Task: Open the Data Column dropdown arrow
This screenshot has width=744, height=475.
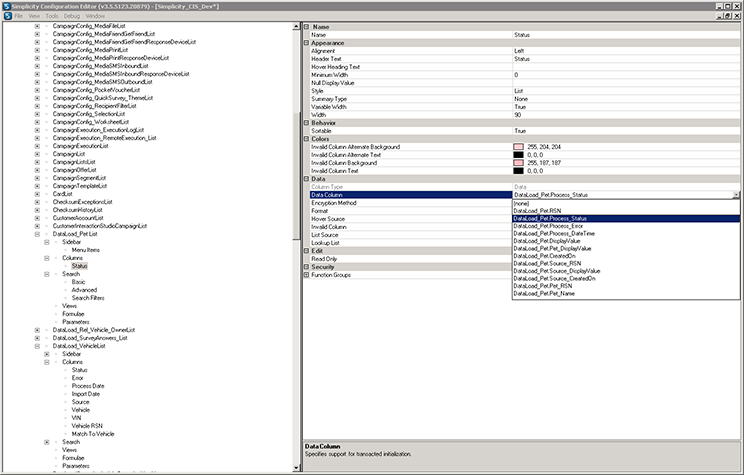Action: (736, 195)
